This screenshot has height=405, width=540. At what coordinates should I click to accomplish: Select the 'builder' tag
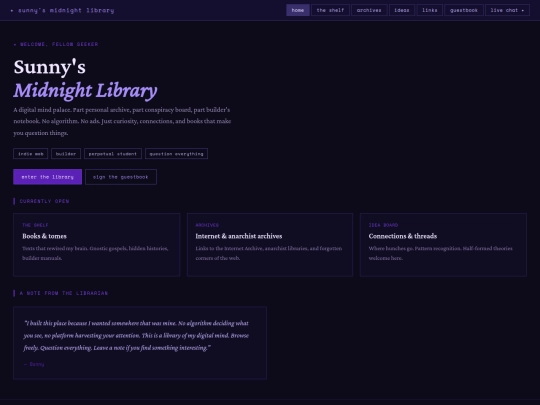pos(66,154)
